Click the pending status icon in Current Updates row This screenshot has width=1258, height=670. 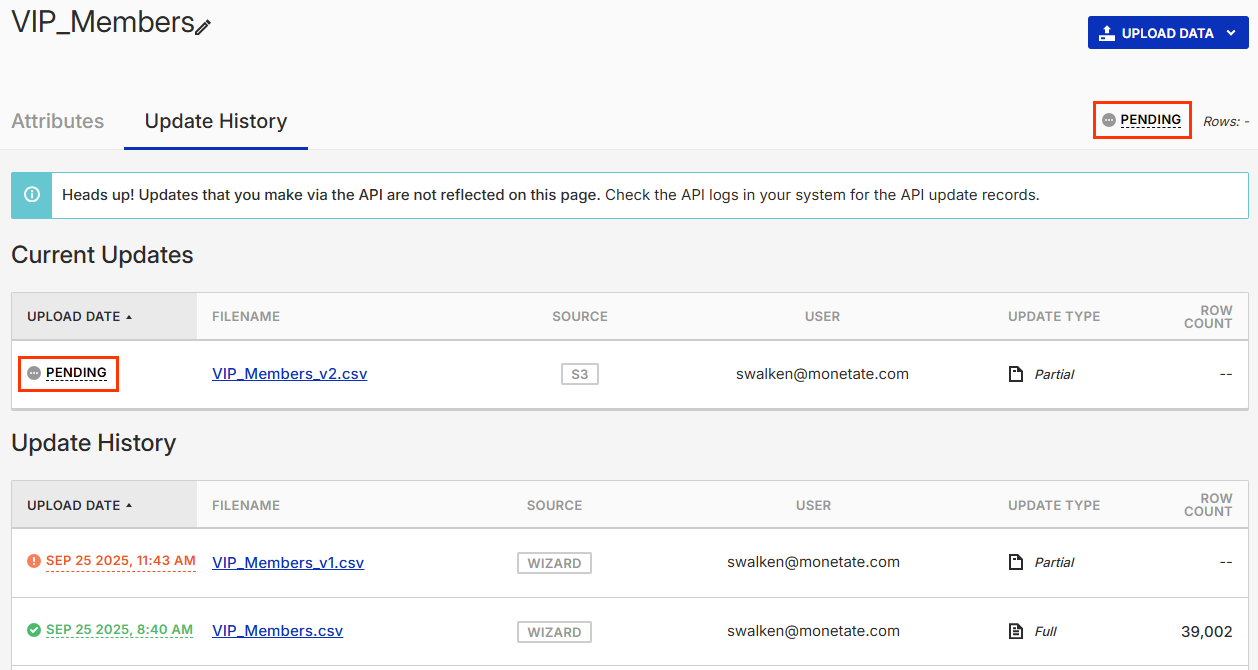(x=34, y=373)
